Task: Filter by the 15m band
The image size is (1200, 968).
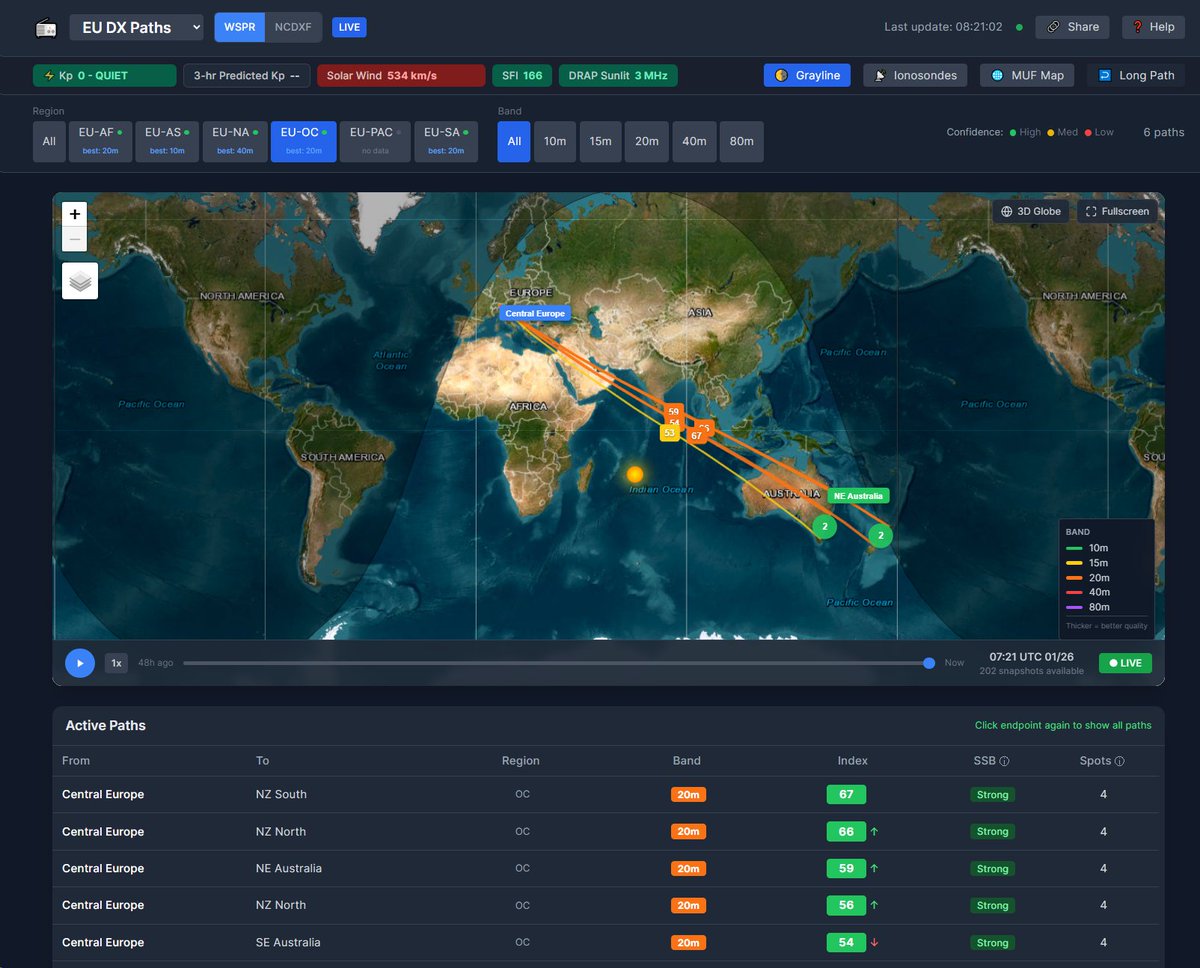Action: point(600,141)
